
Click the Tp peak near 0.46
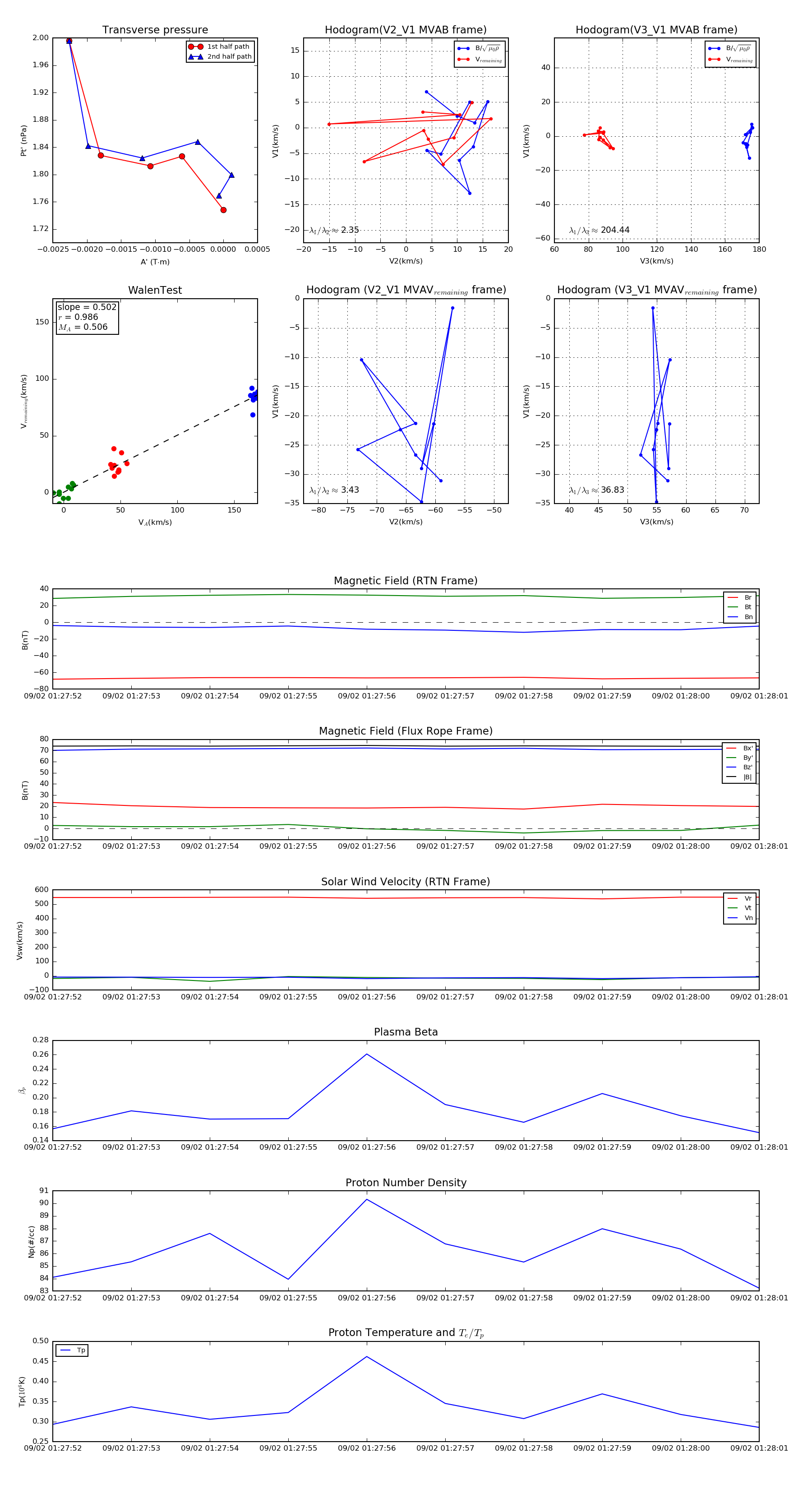tap(366, 1357)
